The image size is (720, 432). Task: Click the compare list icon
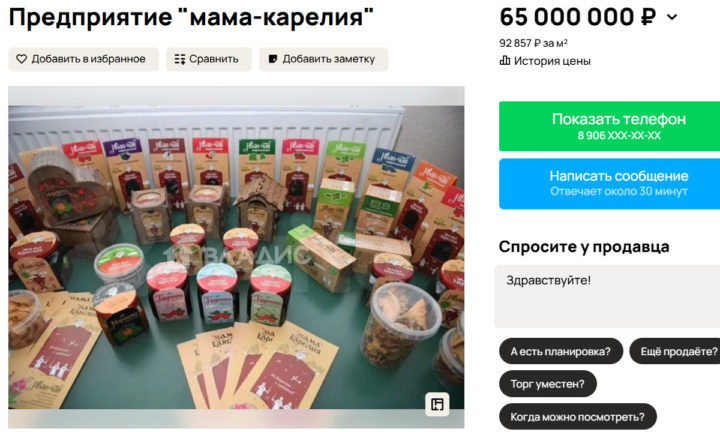(180, 59)
